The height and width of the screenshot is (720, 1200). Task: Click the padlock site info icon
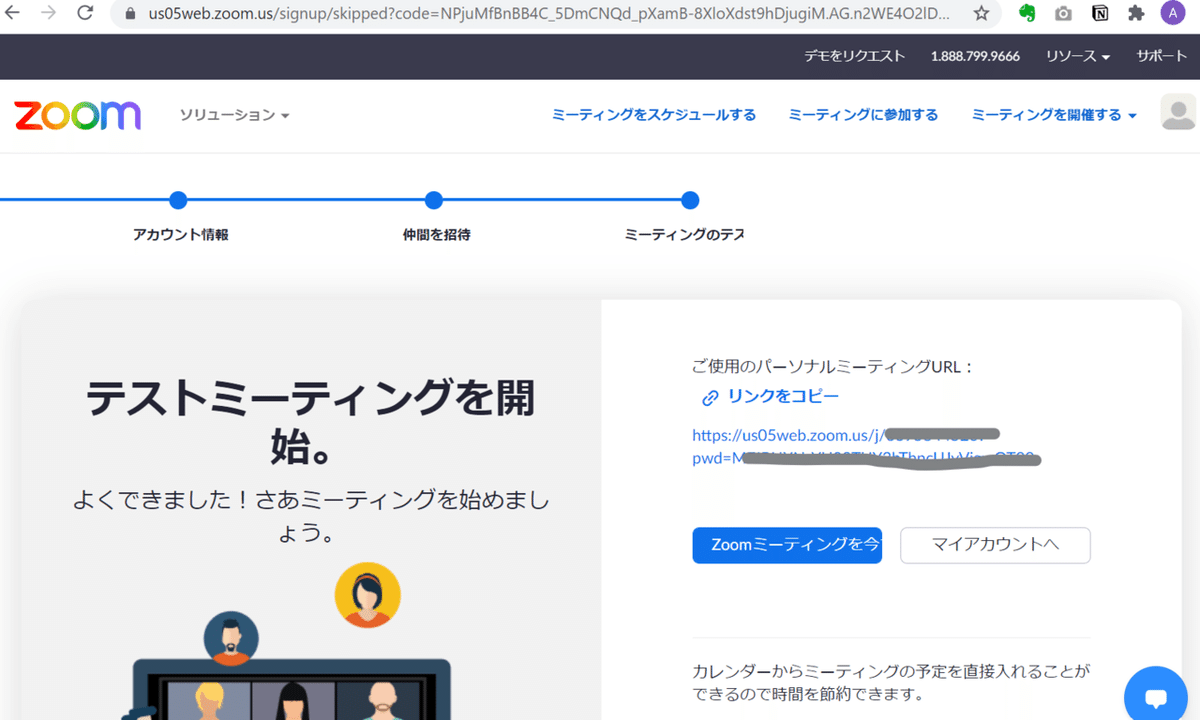click(x=130, y=14)
